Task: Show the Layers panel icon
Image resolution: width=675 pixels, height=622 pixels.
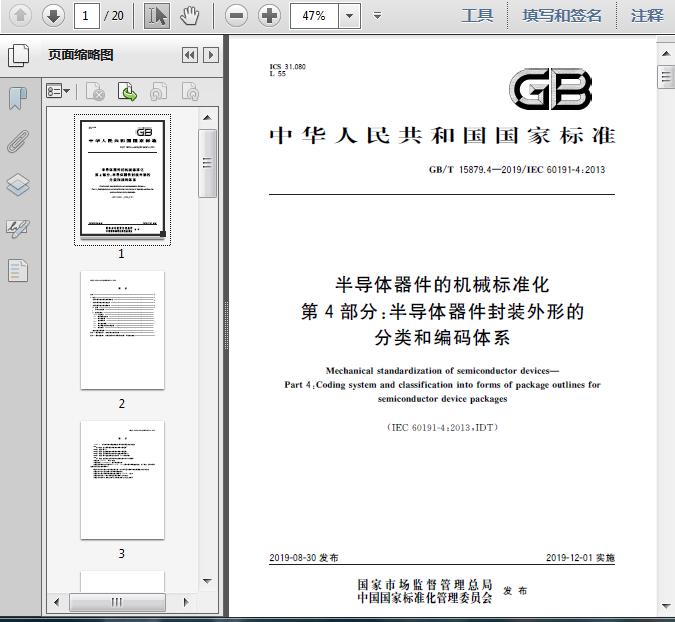Action: [x=18, y=185]
